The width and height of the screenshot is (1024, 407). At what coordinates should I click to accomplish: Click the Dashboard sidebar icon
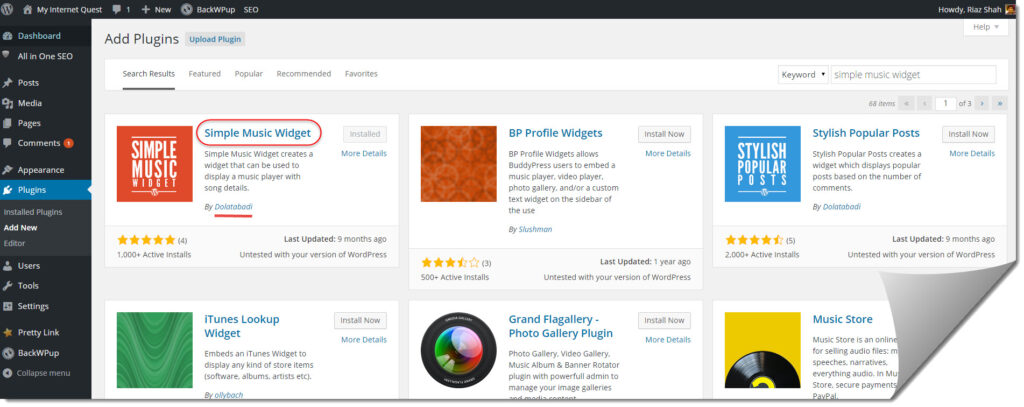(x=7, y=36)
